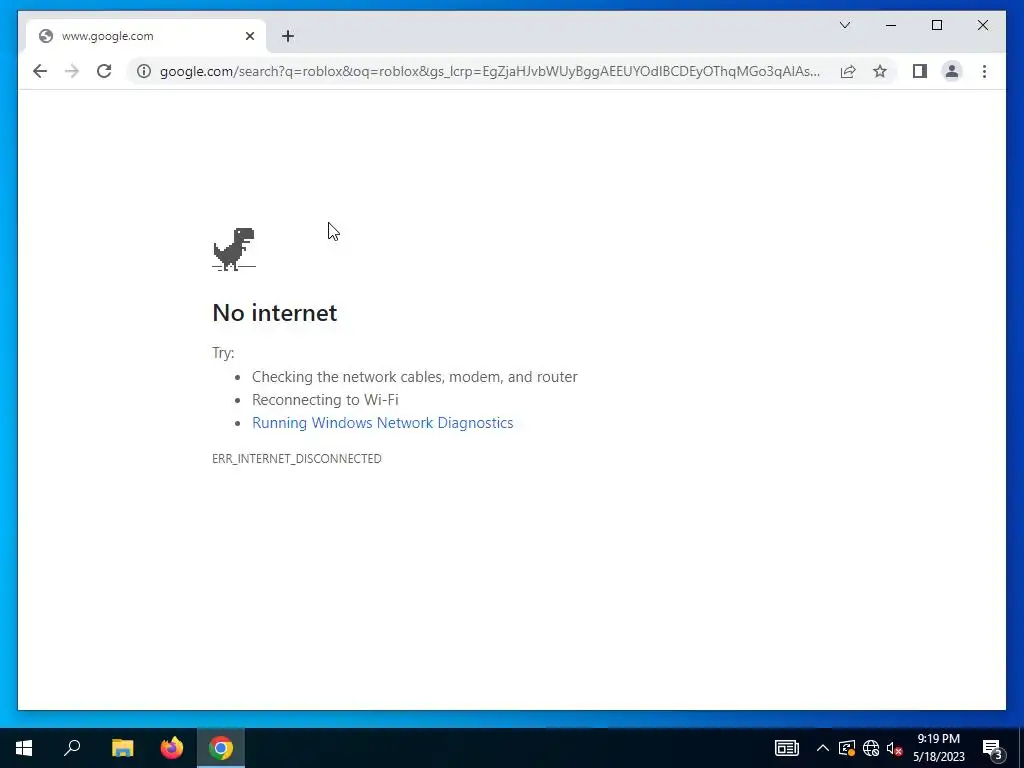Click the address bar URL
This screenshot has width=1024, height=768.
pyautogui.click(x=490, y=71)
